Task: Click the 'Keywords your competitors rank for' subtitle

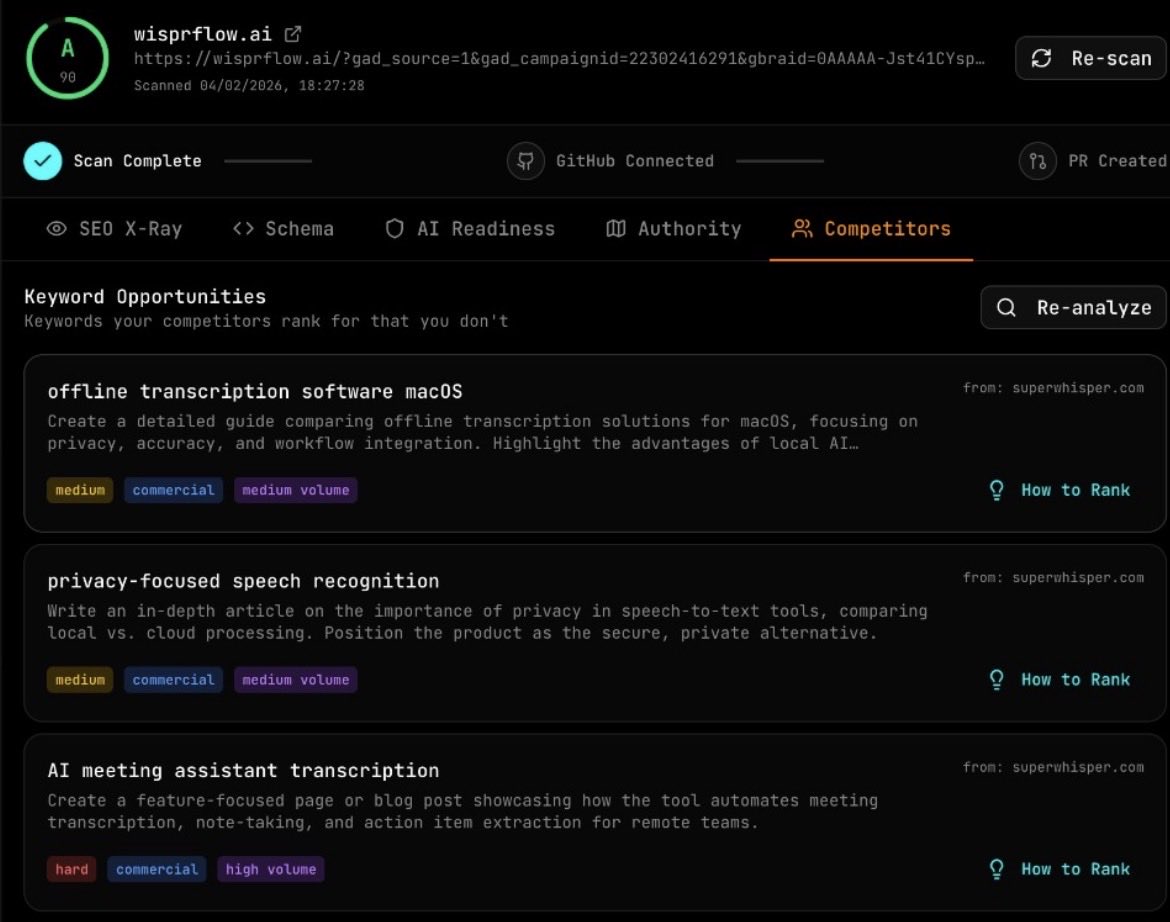Action: (266, 322)
